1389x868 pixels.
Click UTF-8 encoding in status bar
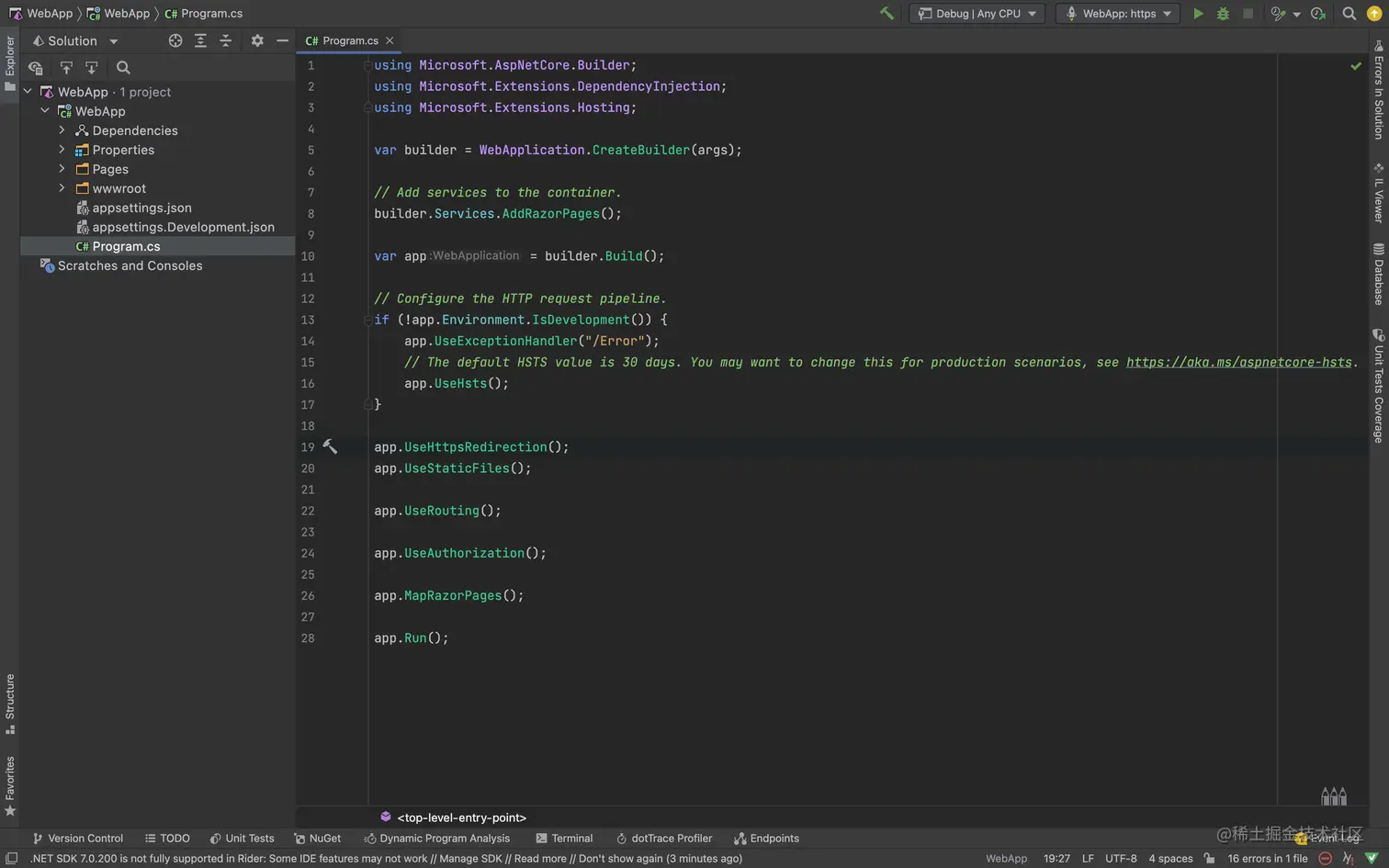tap(1121, 858)
